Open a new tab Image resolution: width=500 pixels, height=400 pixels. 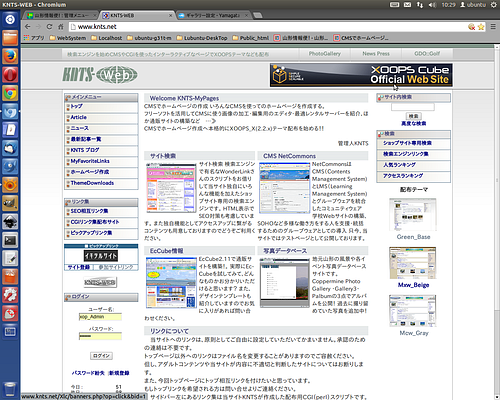tap(257, 15)
